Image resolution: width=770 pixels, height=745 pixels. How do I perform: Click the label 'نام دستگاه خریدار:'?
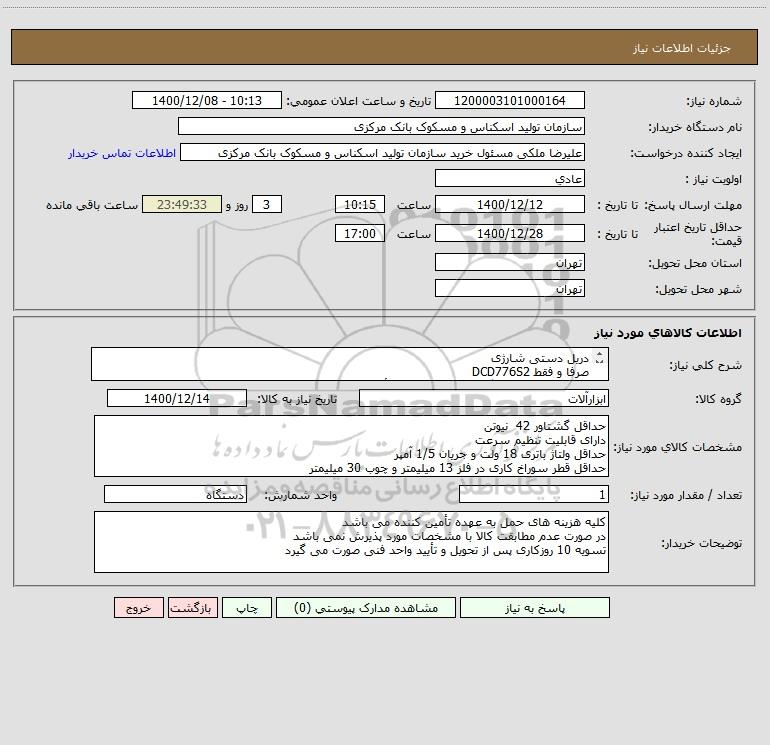tap(695, 127)
